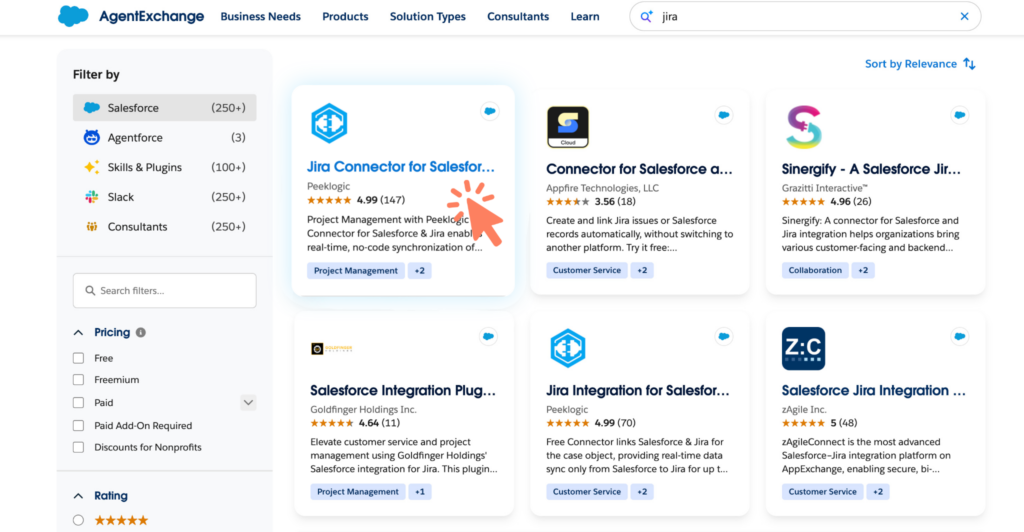Click Salesforce badge on zAgile card
Image resolution: width=1024 pixels, height=532 pixels.
(959, 336)
